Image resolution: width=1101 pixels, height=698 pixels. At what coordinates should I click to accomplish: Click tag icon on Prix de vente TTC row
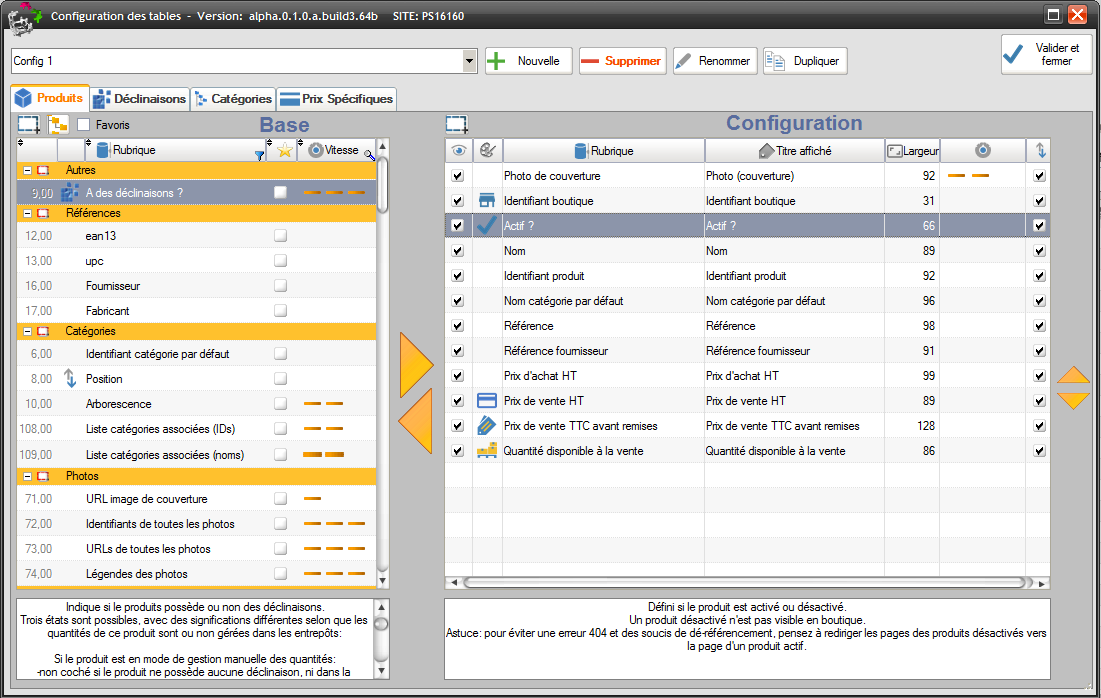[487, 426]
